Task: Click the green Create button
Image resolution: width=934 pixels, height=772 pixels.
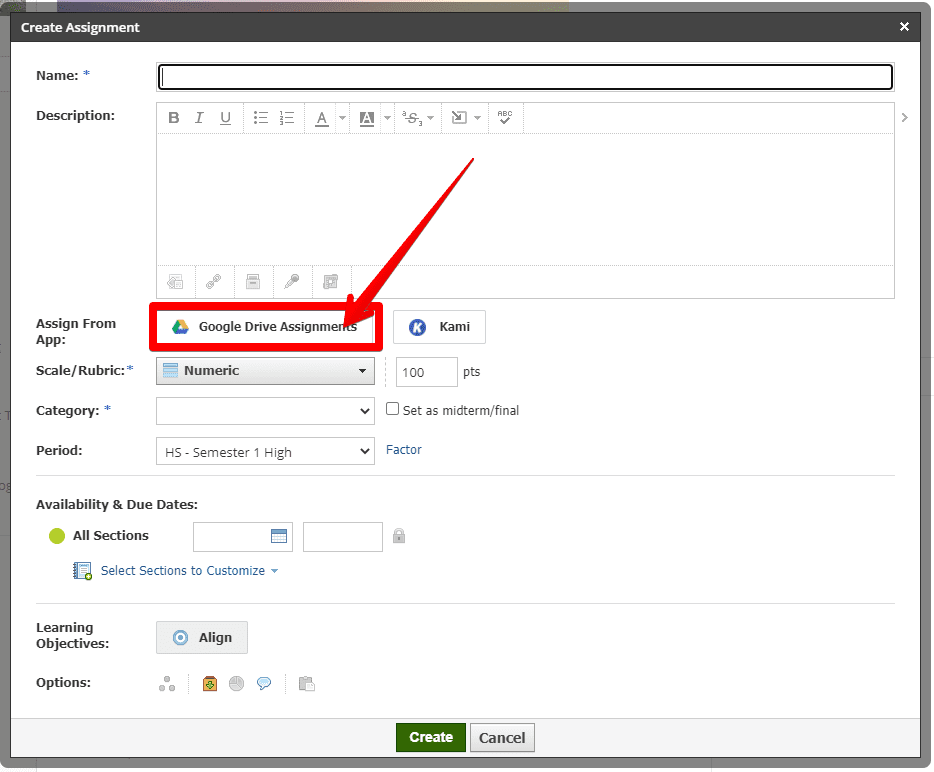Action: pos(431,737)
